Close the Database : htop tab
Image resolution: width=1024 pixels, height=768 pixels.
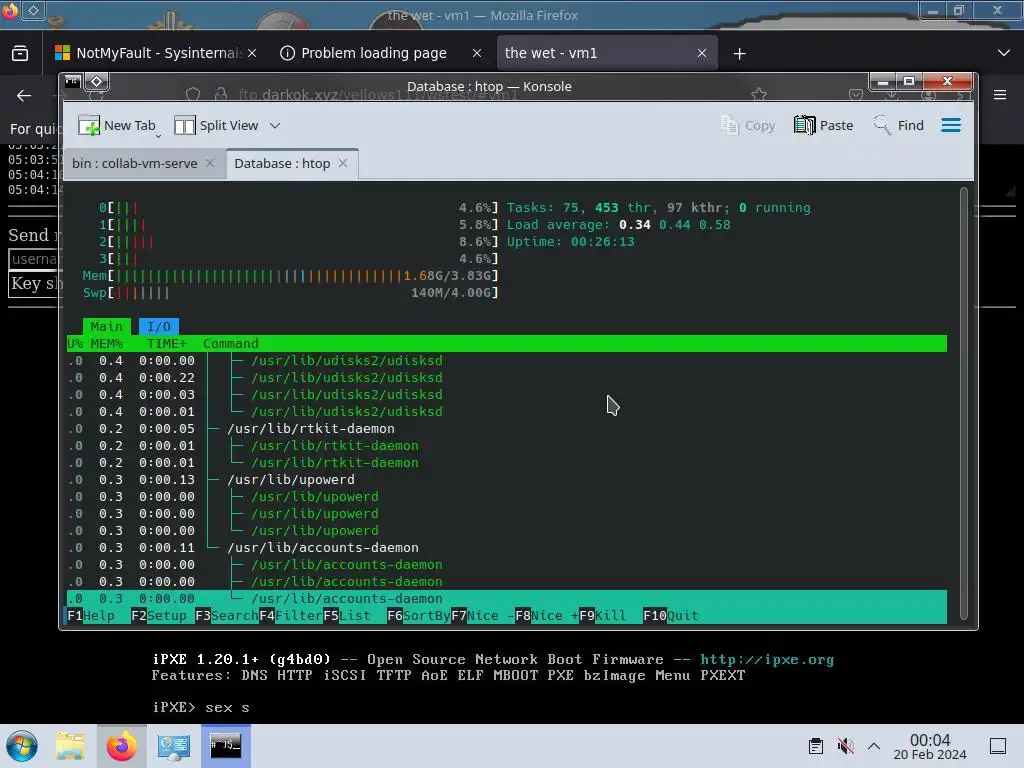343,163
